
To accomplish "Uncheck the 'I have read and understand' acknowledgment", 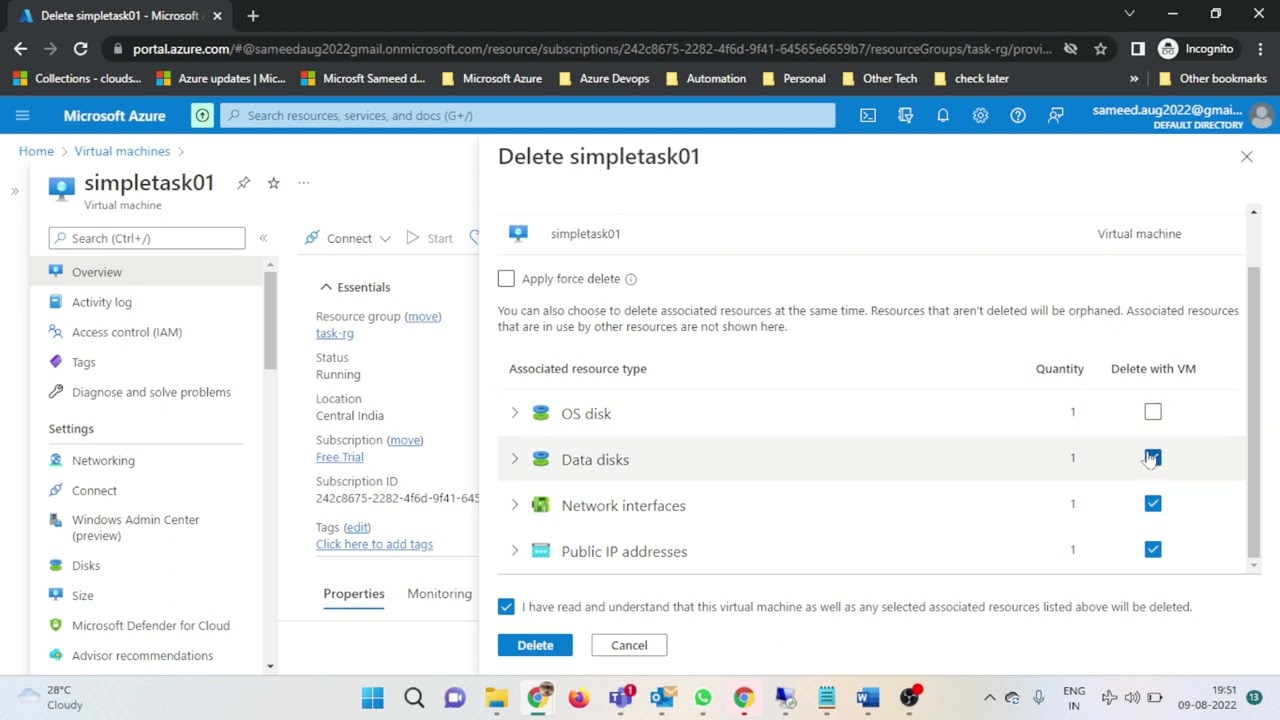I will click(506, 607).
